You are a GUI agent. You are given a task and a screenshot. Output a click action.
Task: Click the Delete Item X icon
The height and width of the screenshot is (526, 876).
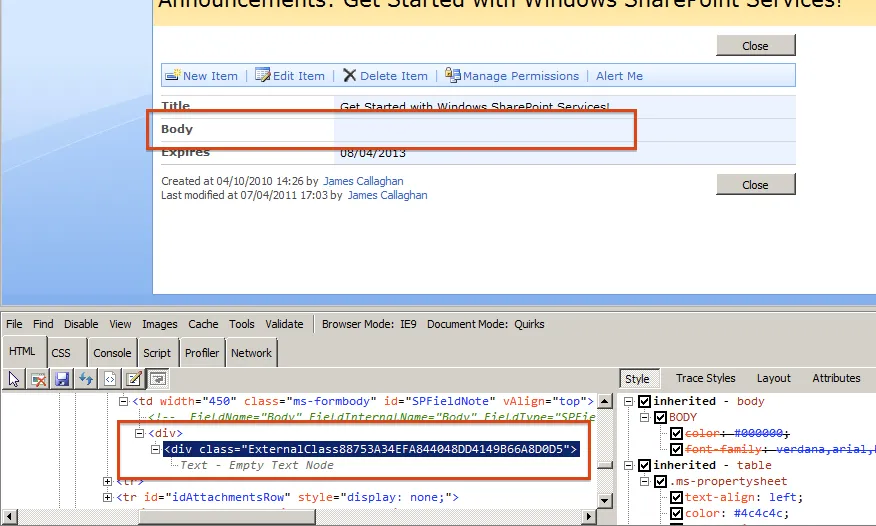coord(349,75)
